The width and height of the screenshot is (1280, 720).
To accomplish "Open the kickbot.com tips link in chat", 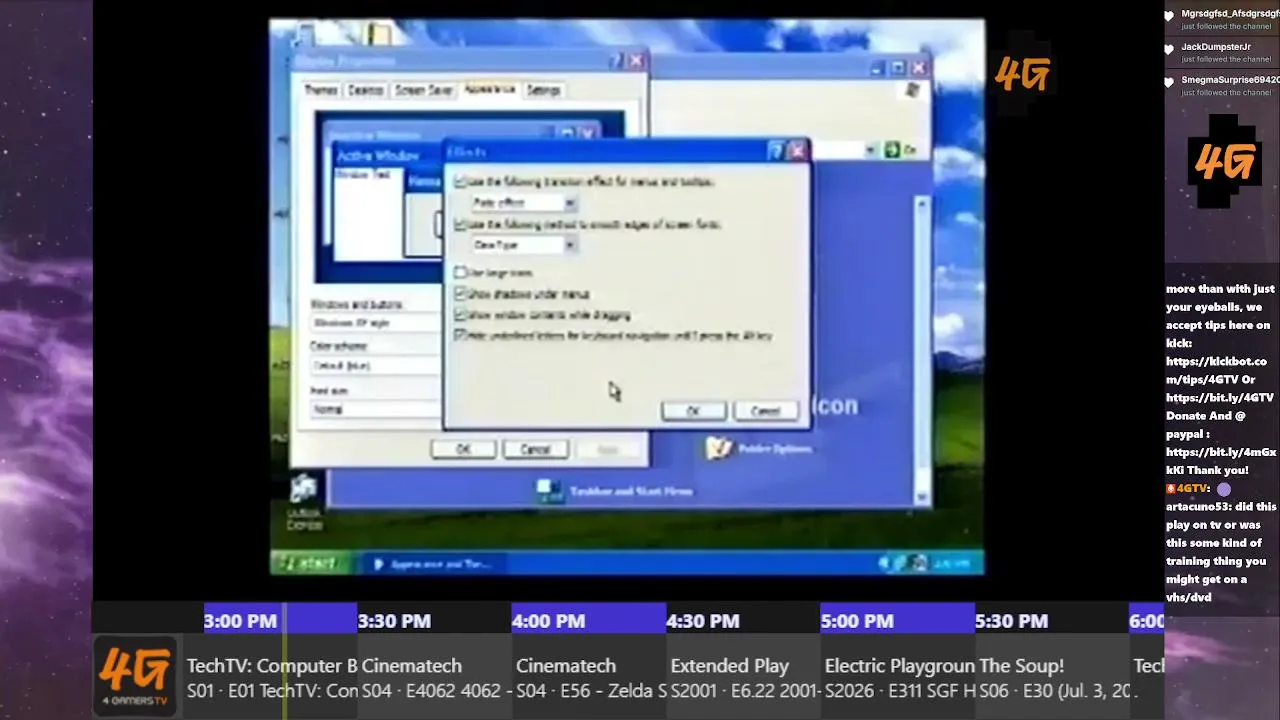I will pyautogui.click(x=1216, y=370).
